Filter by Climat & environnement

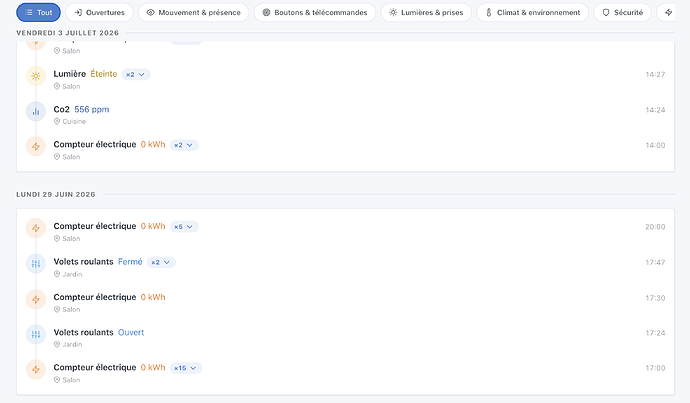pyautogui.click(x=532, y=12)
